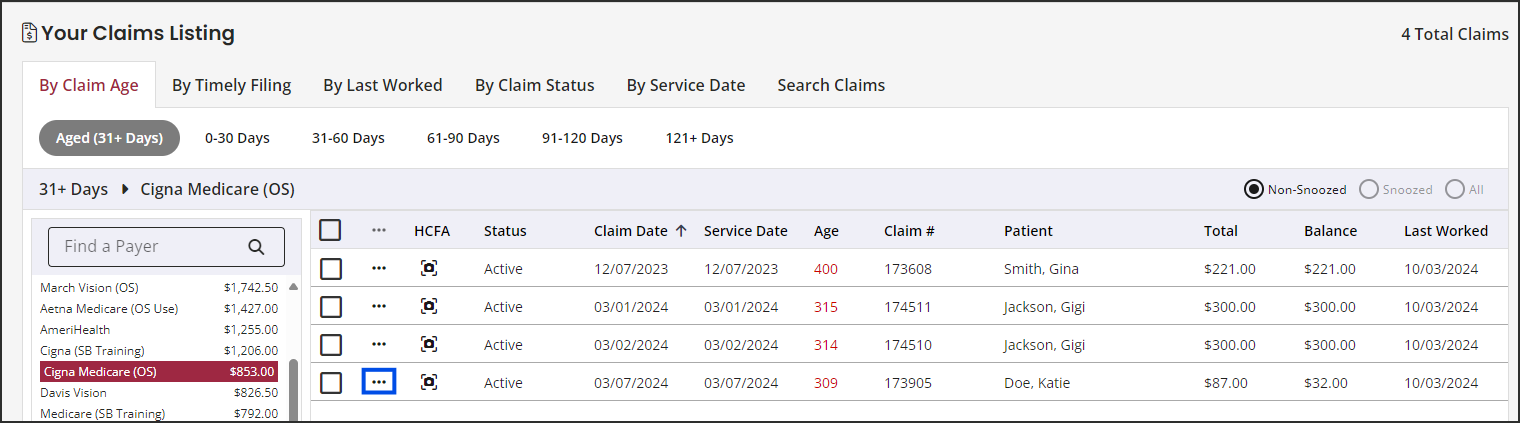Click the age value 400

(826, 268)
